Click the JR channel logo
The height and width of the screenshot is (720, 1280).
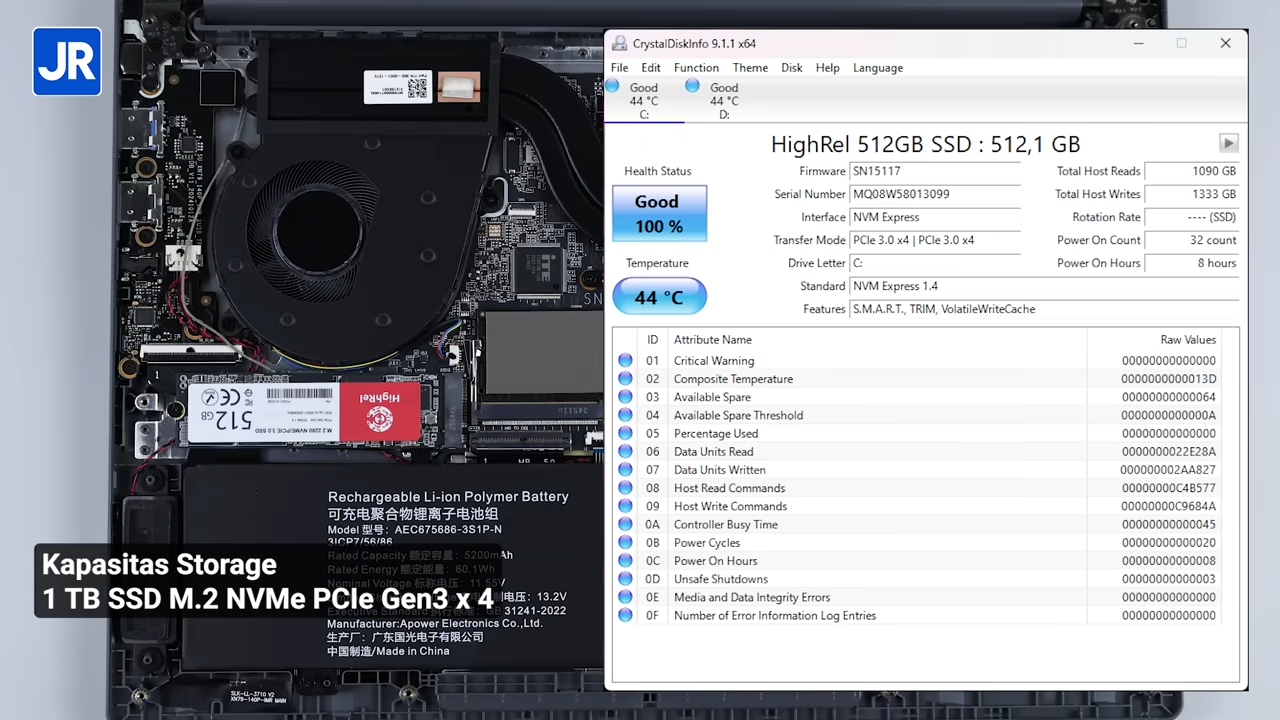[67, 62]
